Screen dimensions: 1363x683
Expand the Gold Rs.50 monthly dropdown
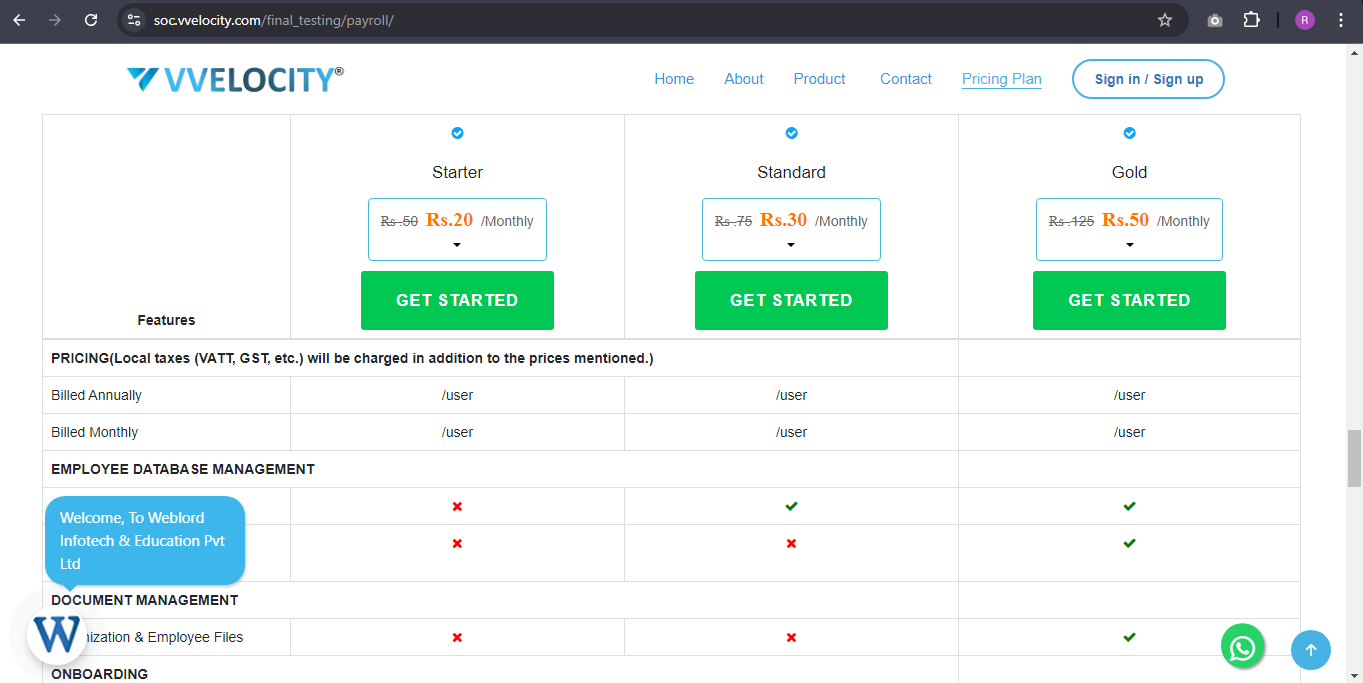pyautogui.click(x=1129, y=245)
